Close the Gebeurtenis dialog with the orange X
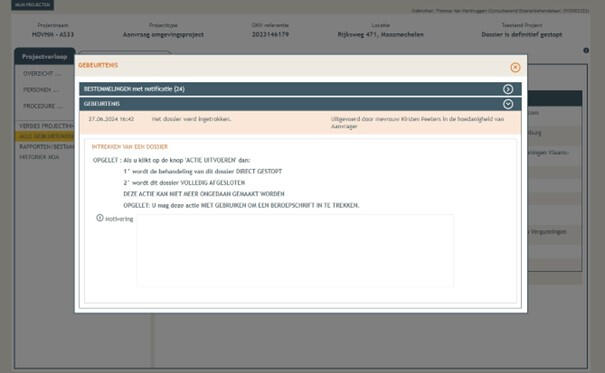This screenshot has width=605, height=373. [x=515, y=68]
